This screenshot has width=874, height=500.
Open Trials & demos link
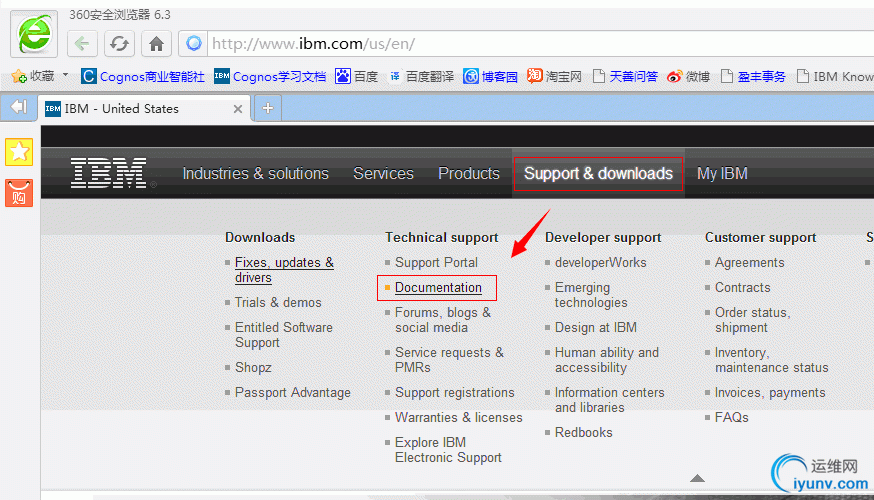(278, 302)
